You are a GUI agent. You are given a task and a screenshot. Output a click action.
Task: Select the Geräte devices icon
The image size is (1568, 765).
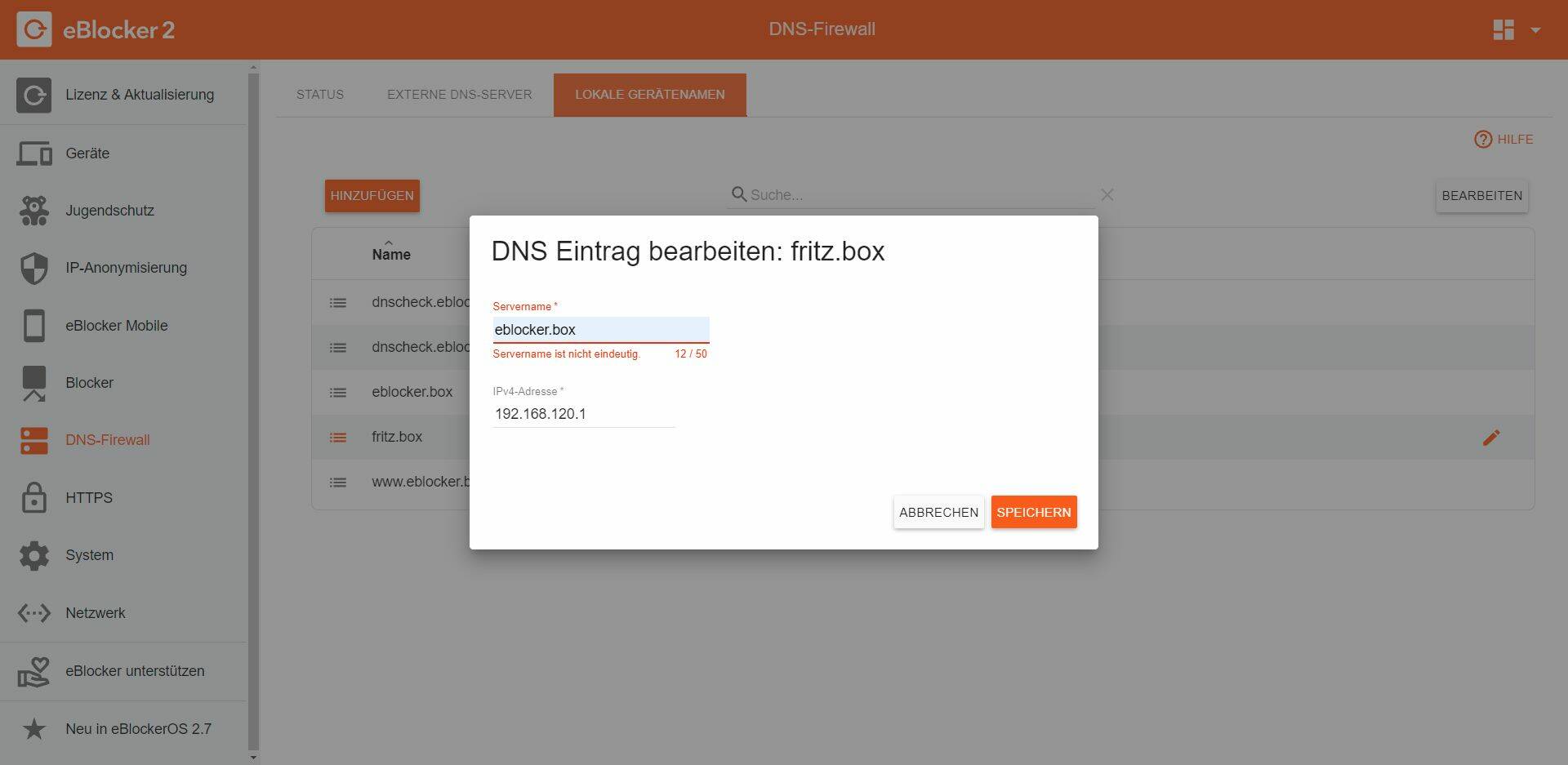pyautogui.click(x=33, y=153)
